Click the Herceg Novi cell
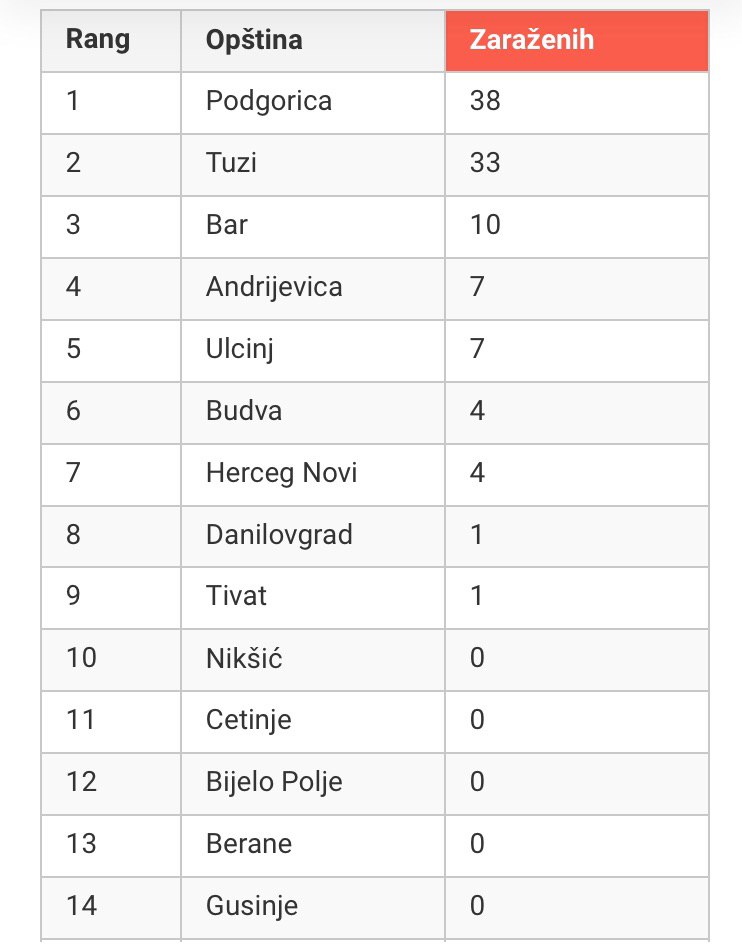 pos(313,475)
